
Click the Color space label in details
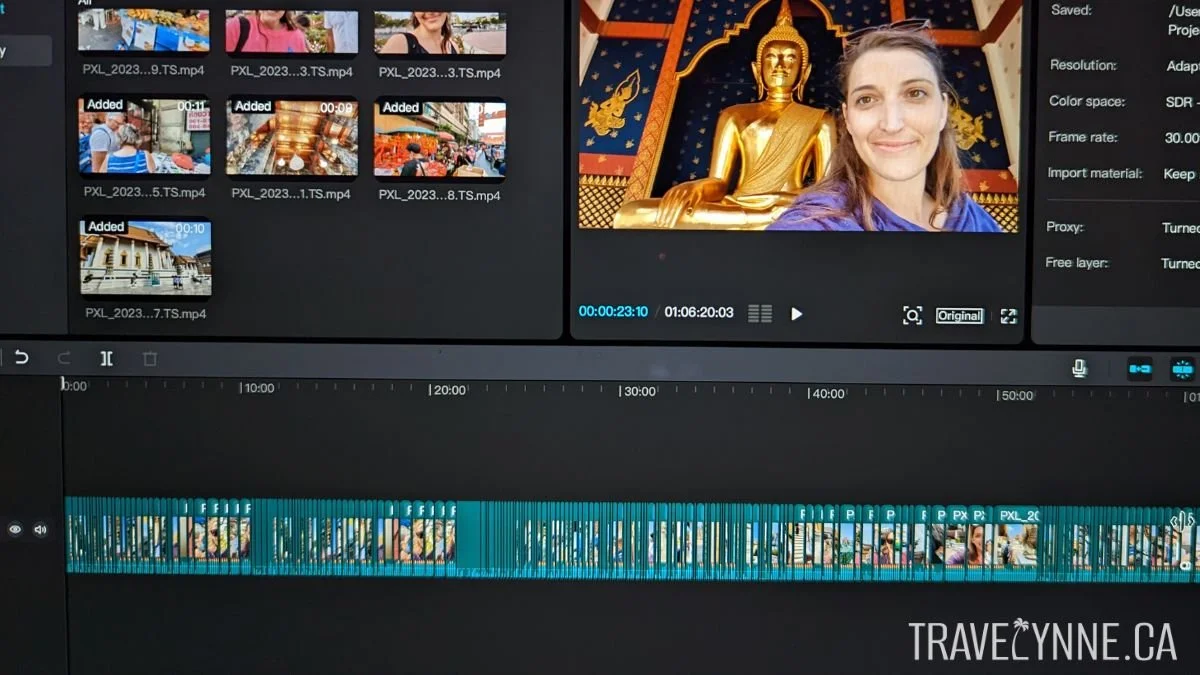1087,101
